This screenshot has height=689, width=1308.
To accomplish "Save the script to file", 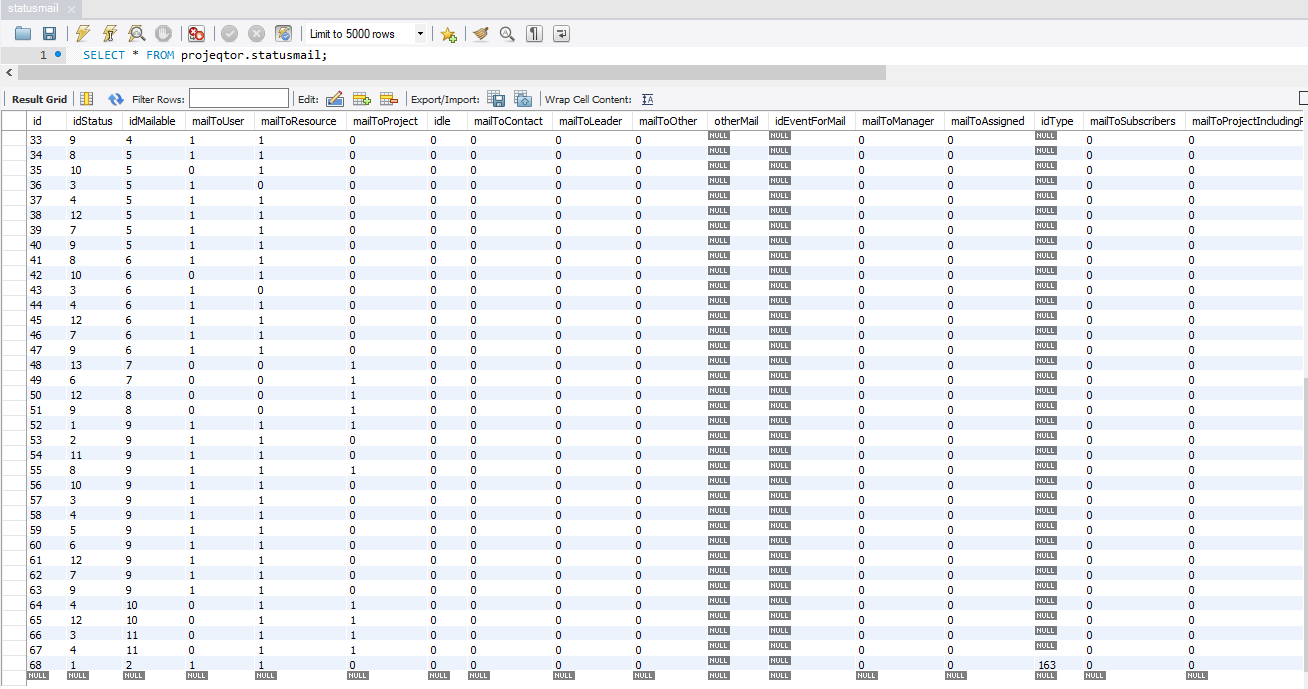I will 48,34.
